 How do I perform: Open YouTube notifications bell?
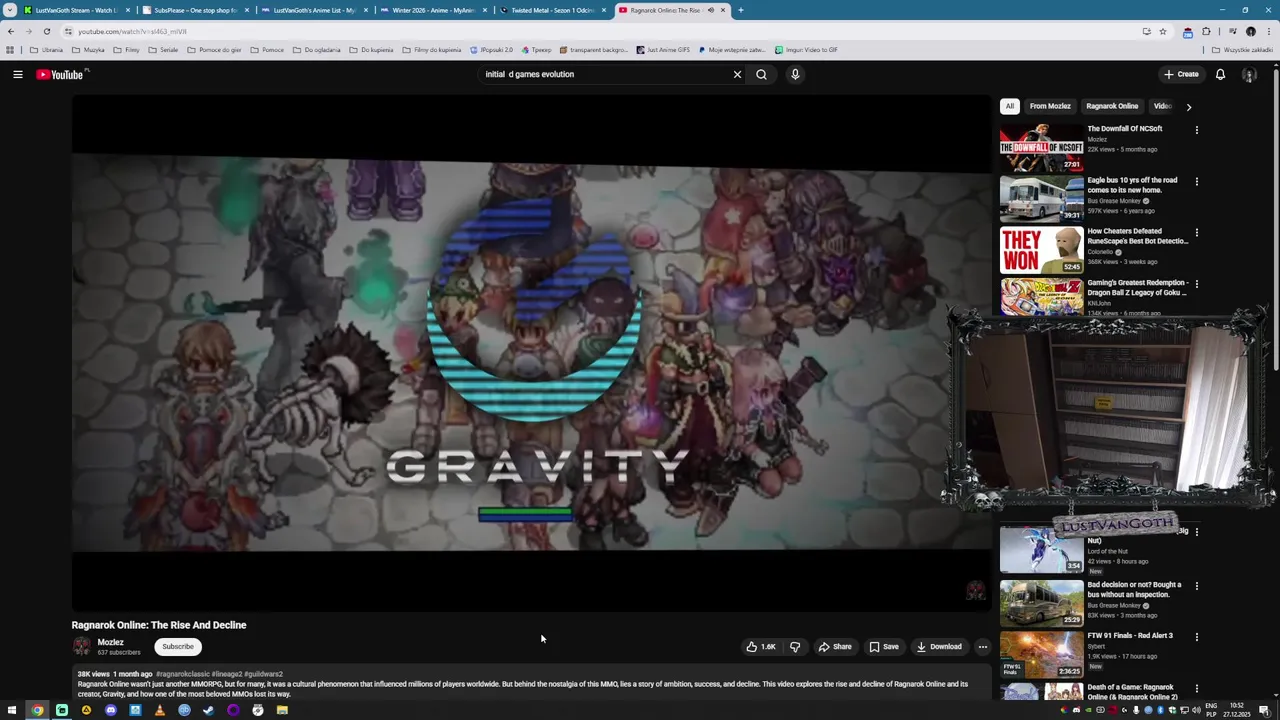[1220, 74]
